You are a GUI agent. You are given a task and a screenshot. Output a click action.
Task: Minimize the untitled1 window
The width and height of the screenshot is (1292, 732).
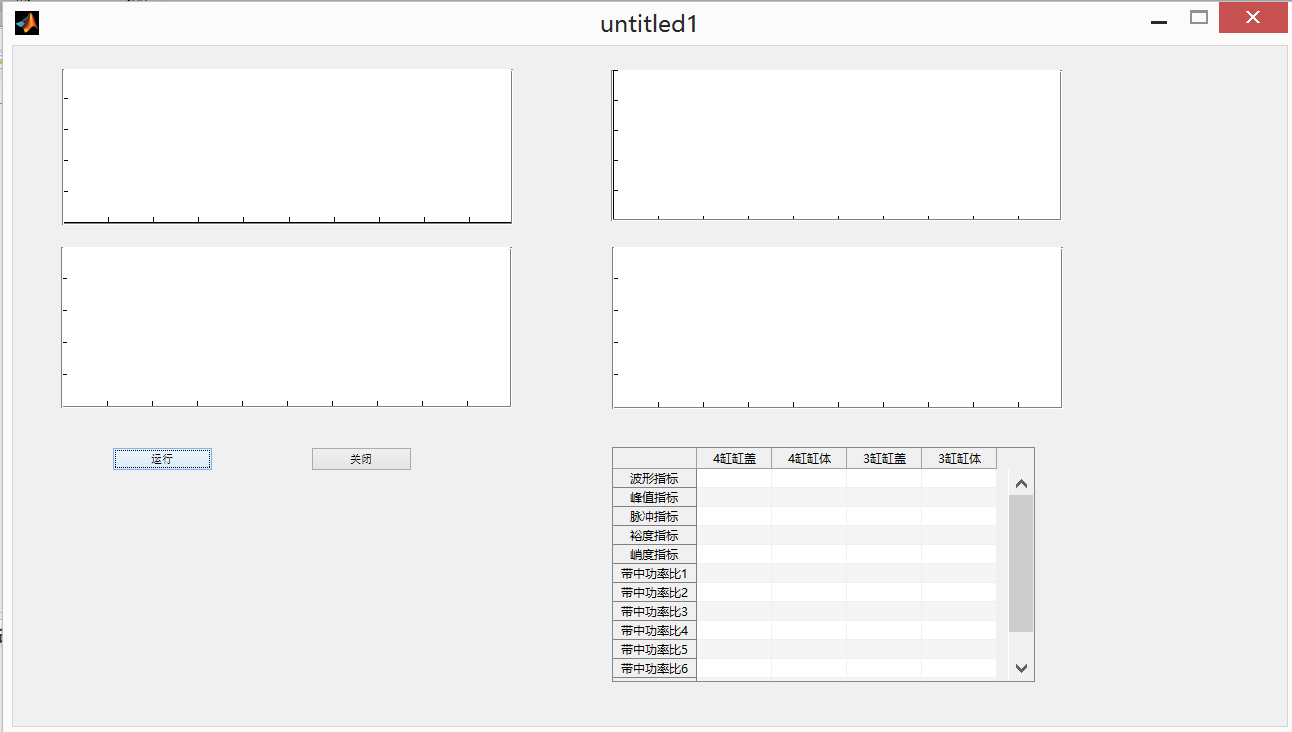pos(1160,20)
